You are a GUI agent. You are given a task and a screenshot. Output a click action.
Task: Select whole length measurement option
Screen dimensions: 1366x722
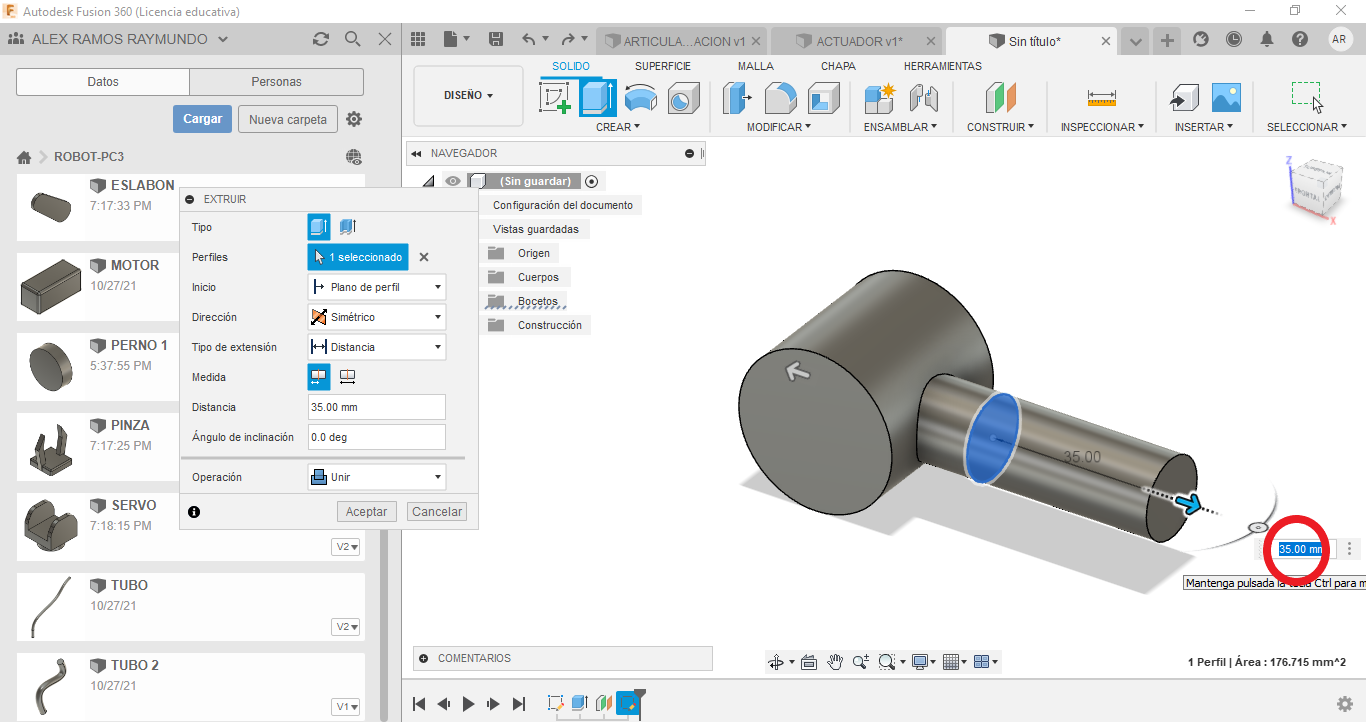coord(347,377)
